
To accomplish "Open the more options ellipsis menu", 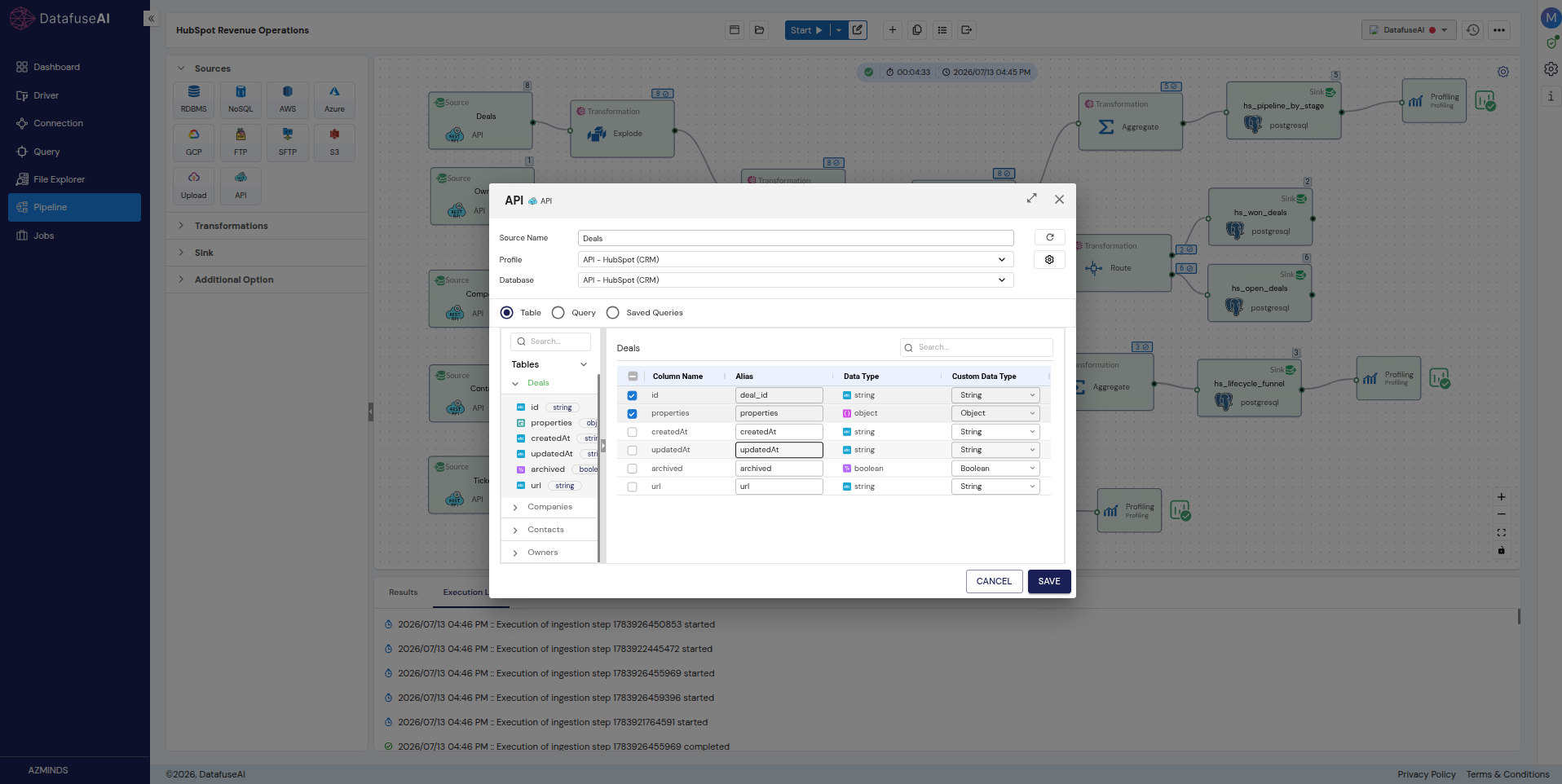I will coord(1499,30).
